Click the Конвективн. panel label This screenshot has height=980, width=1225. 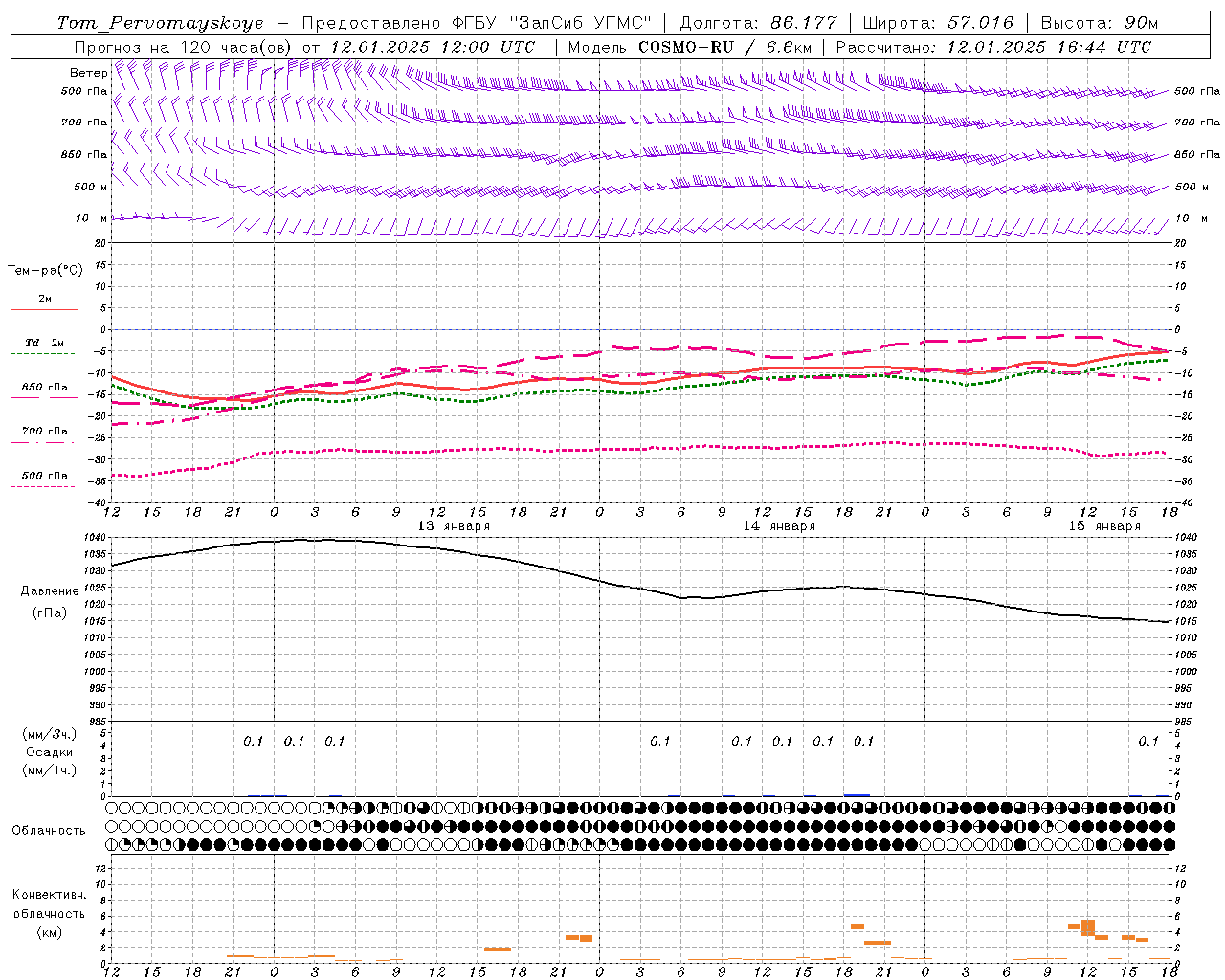tap(49, 895)
